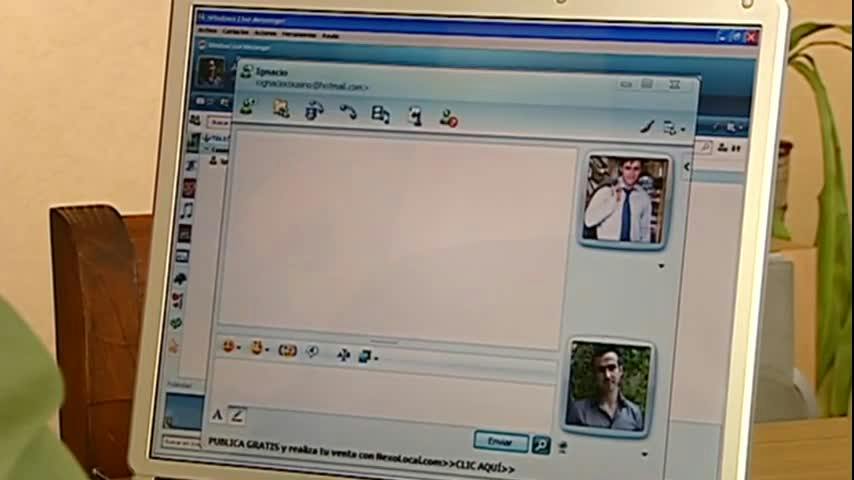Expand the arrow beside the background picker
This screenshot has width=854, height=480.
coord(376,358)
